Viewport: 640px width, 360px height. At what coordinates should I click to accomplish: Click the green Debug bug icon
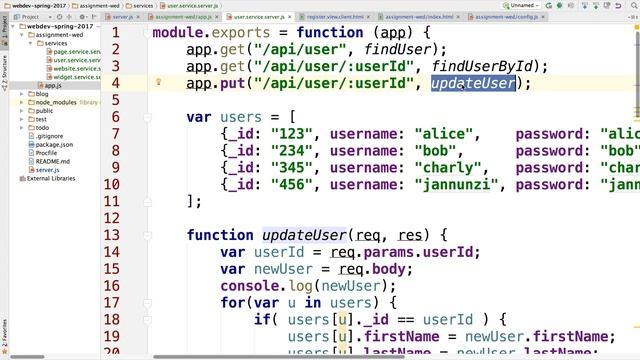coord(560,6)
